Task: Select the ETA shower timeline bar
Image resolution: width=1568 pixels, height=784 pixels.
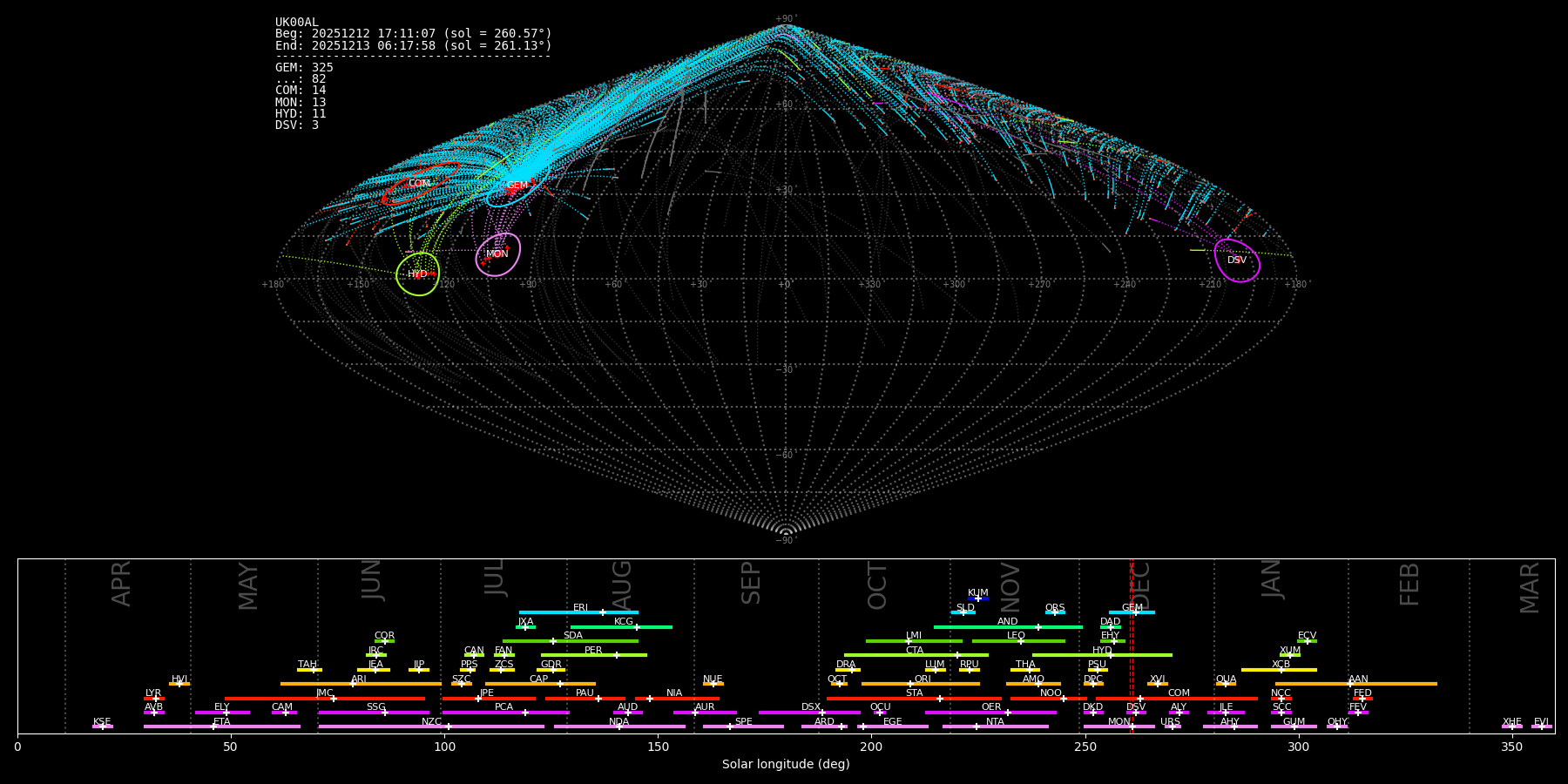Action: pyautogui.click(x=221, y=727)
